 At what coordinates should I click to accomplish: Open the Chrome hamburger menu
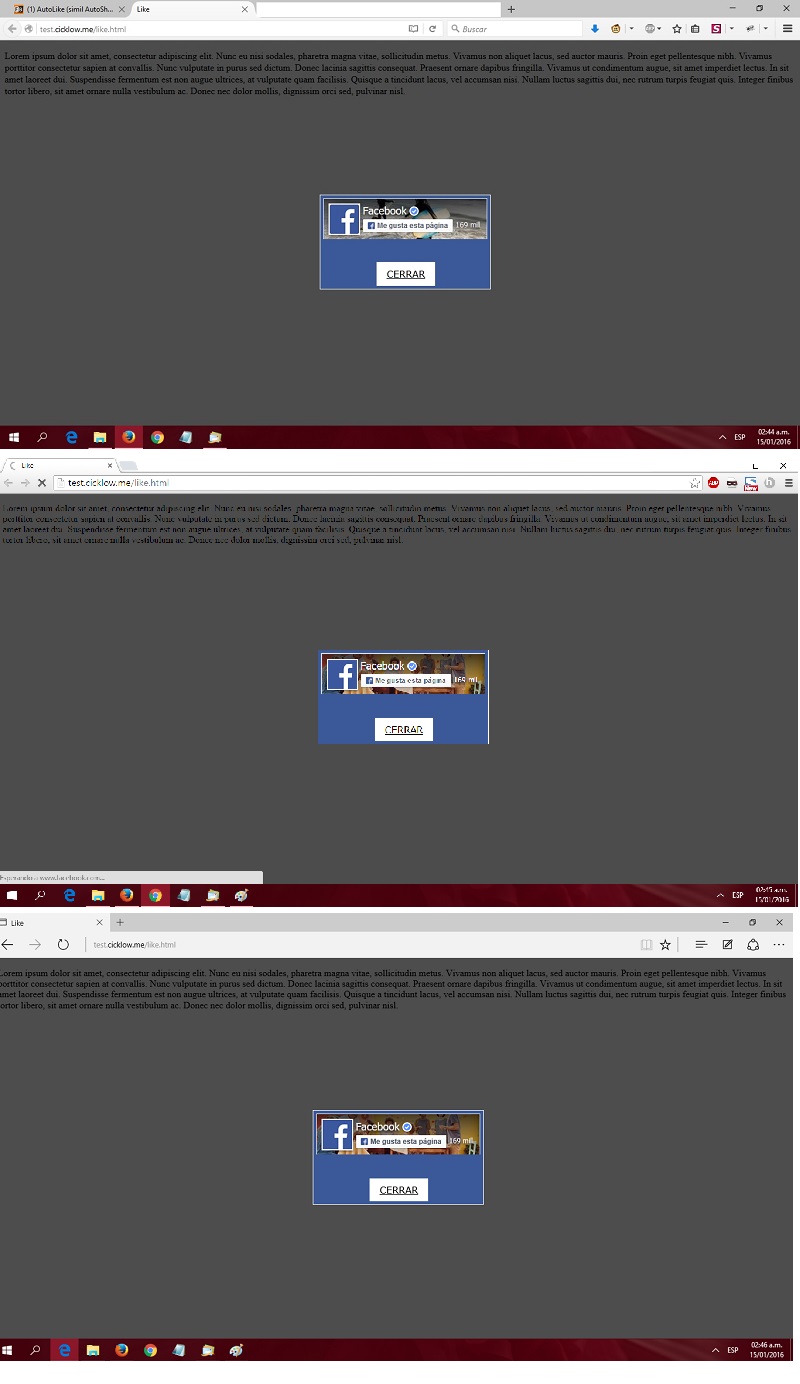[789, 483]
